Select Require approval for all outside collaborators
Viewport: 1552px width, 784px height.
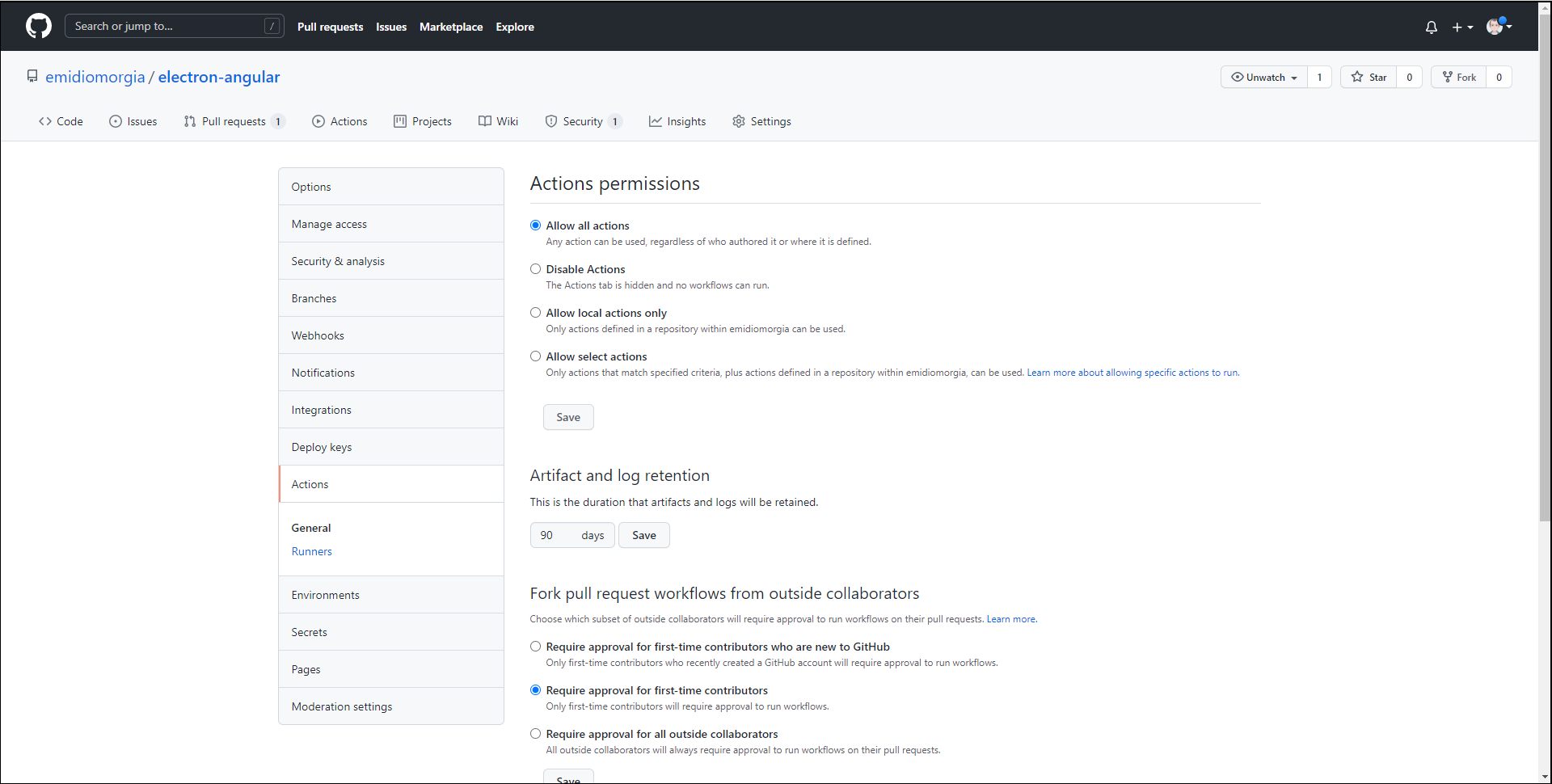tap(535, 734)
